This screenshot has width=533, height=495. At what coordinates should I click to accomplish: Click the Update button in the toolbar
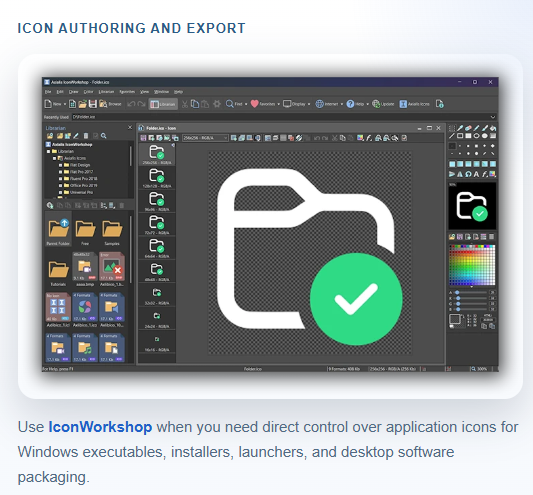[383, 104]
